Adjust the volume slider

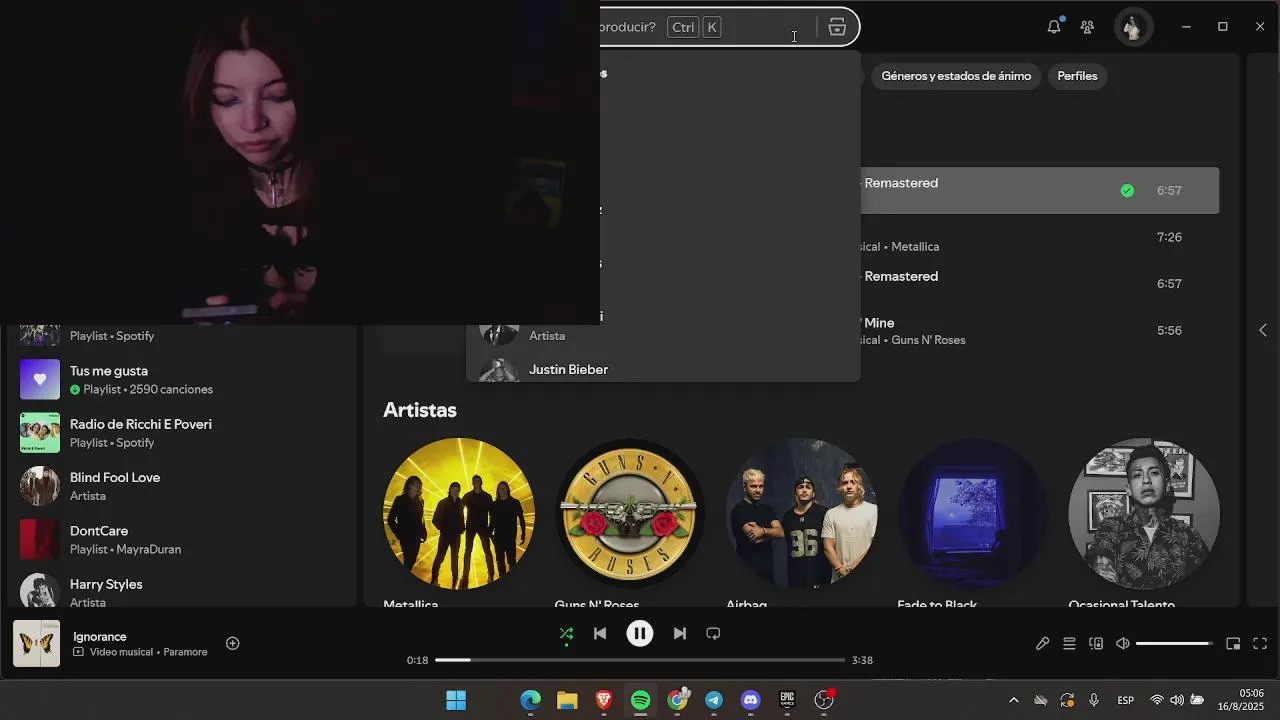1174,644
